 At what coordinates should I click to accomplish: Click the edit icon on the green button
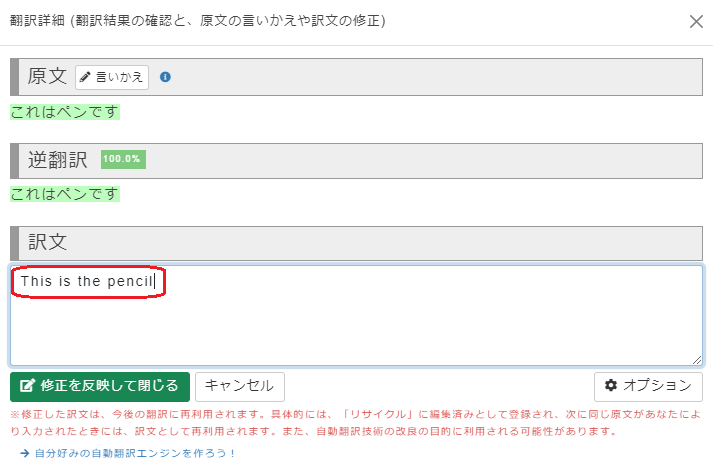27,386
